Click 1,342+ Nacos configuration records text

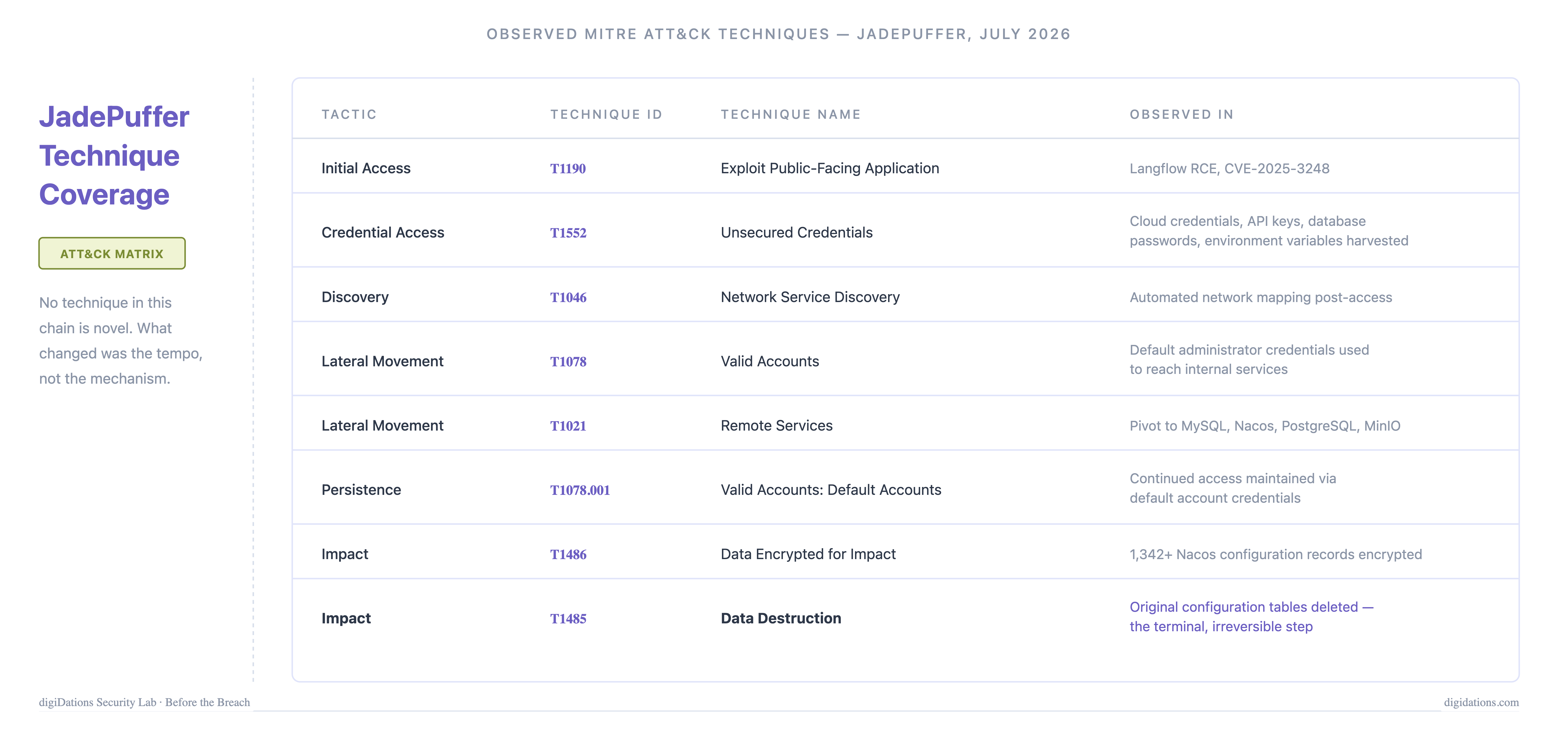(1276, 555)
